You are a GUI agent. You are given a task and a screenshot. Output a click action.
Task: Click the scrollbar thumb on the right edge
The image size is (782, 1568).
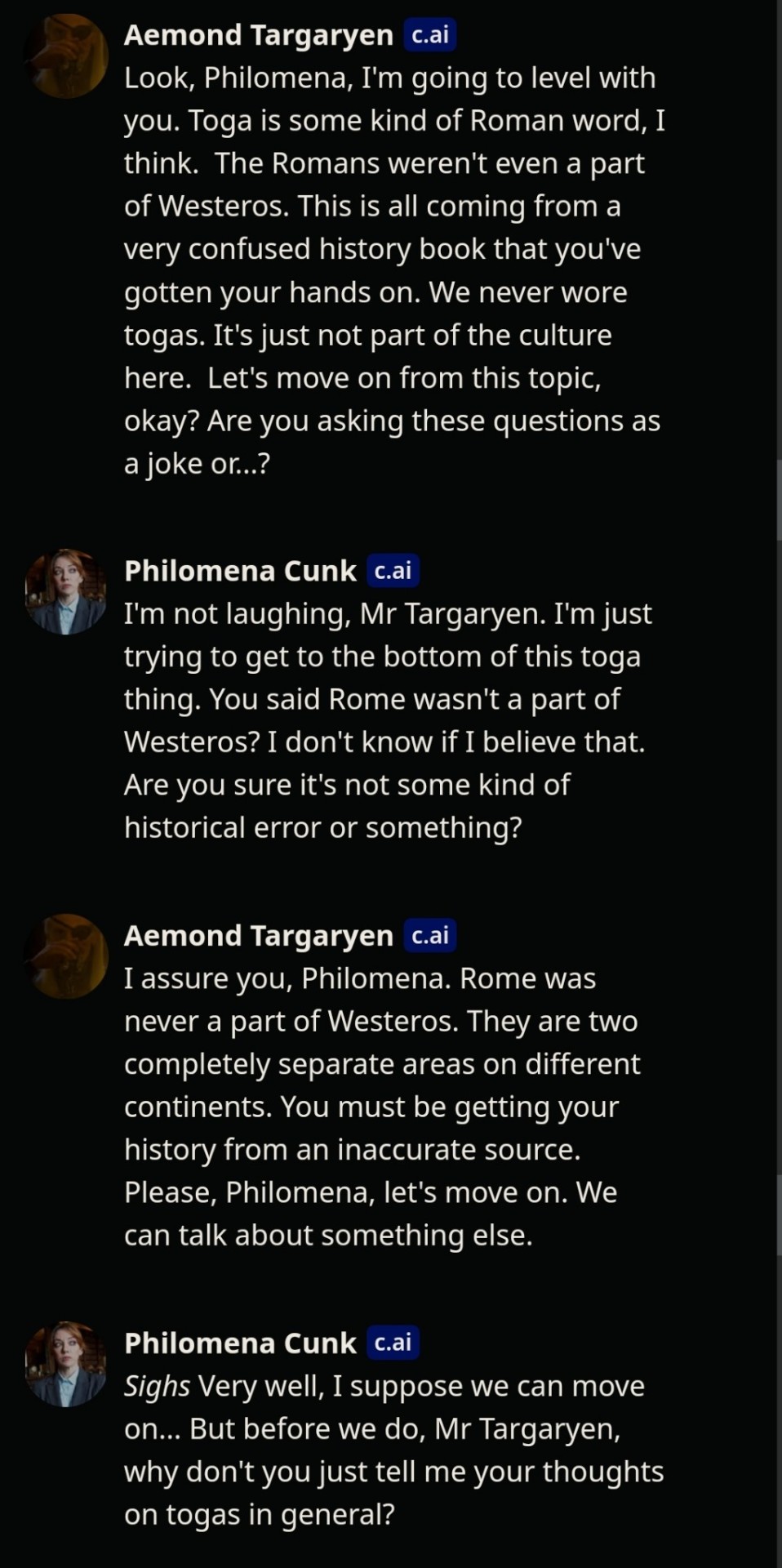coord(778,500)
